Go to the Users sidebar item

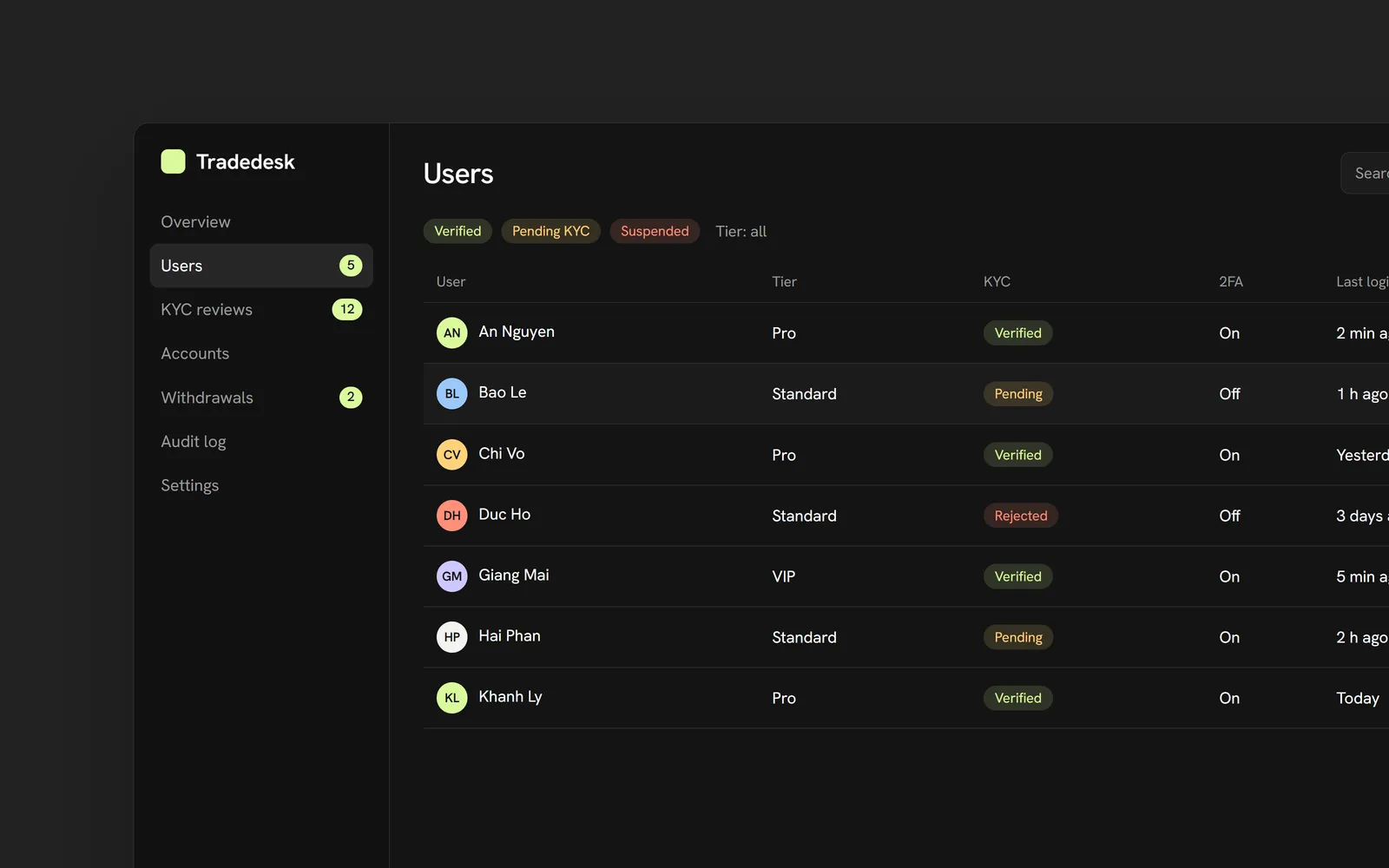(x=261, y=266)
